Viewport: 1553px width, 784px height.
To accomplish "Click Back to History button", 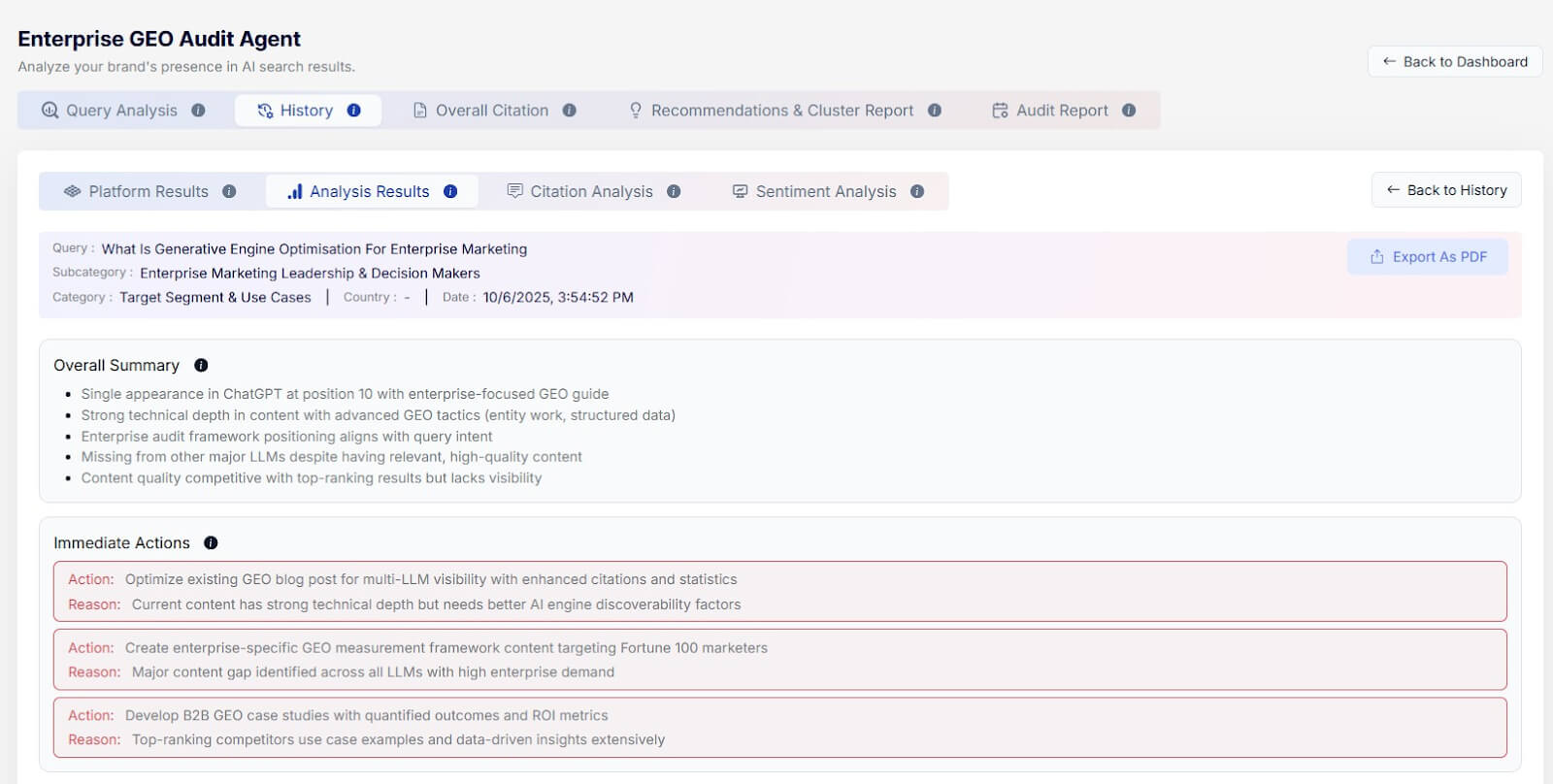I will (x=1445, y=190).
